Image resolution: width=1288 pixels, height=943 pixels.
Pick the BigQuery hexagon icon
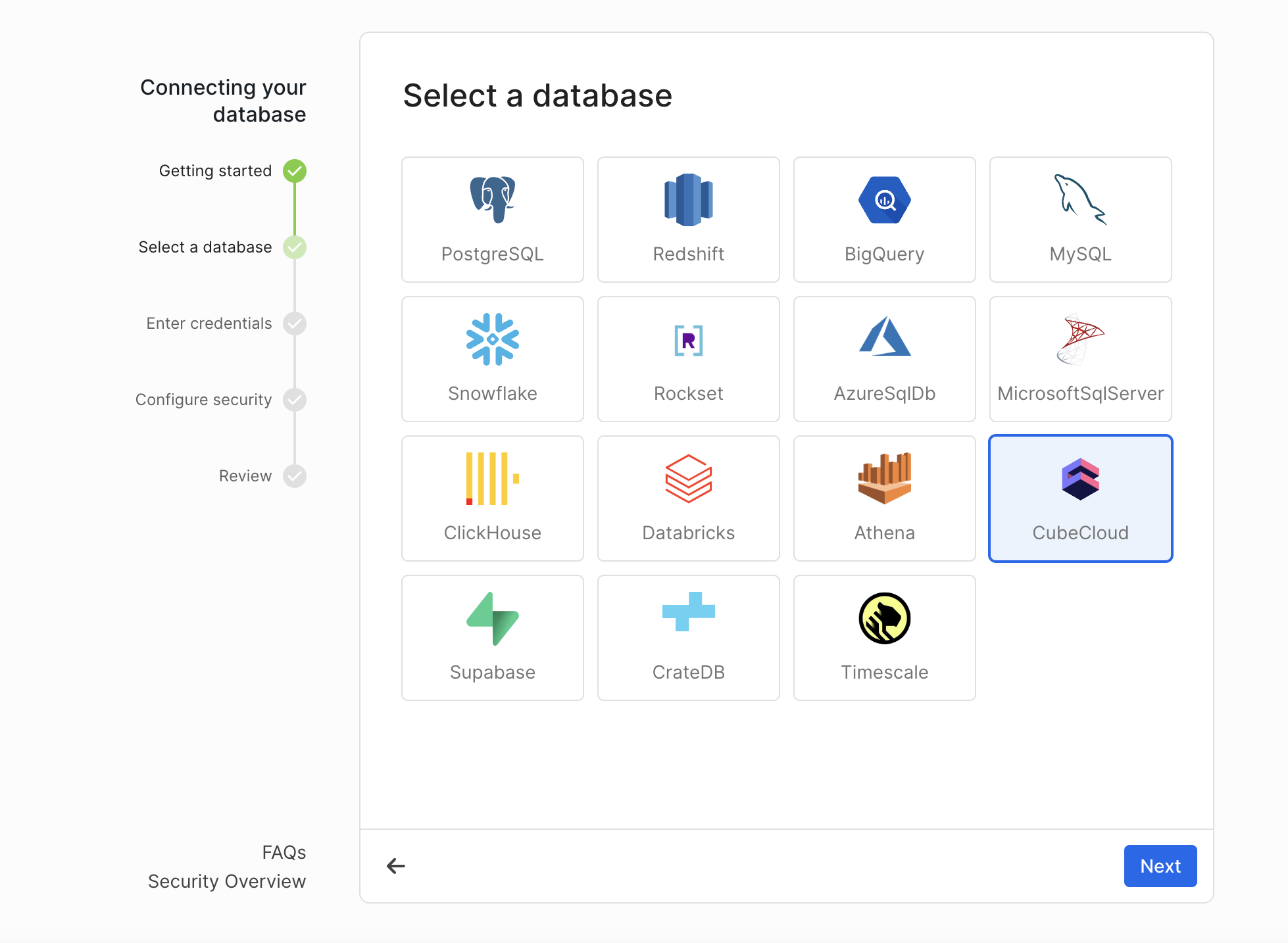[884, 200]
